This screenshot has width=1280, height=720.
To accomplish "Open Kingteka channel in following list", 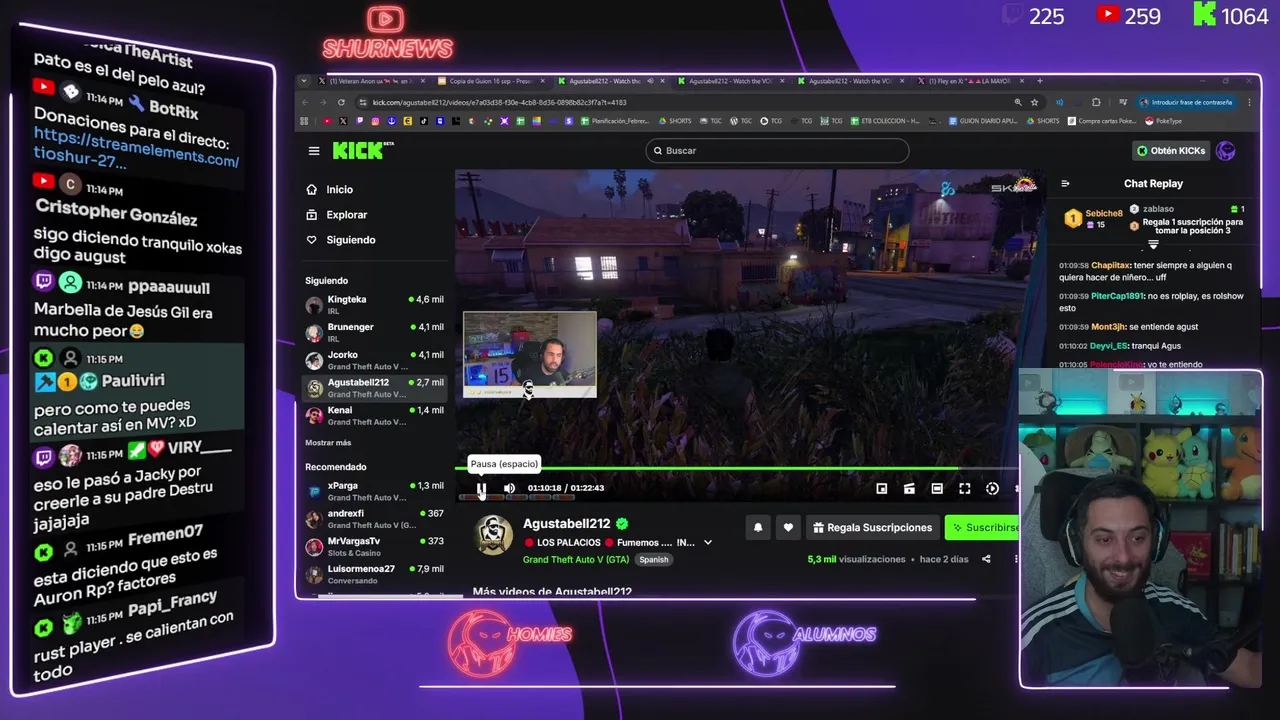I will [x=374, y=305].
